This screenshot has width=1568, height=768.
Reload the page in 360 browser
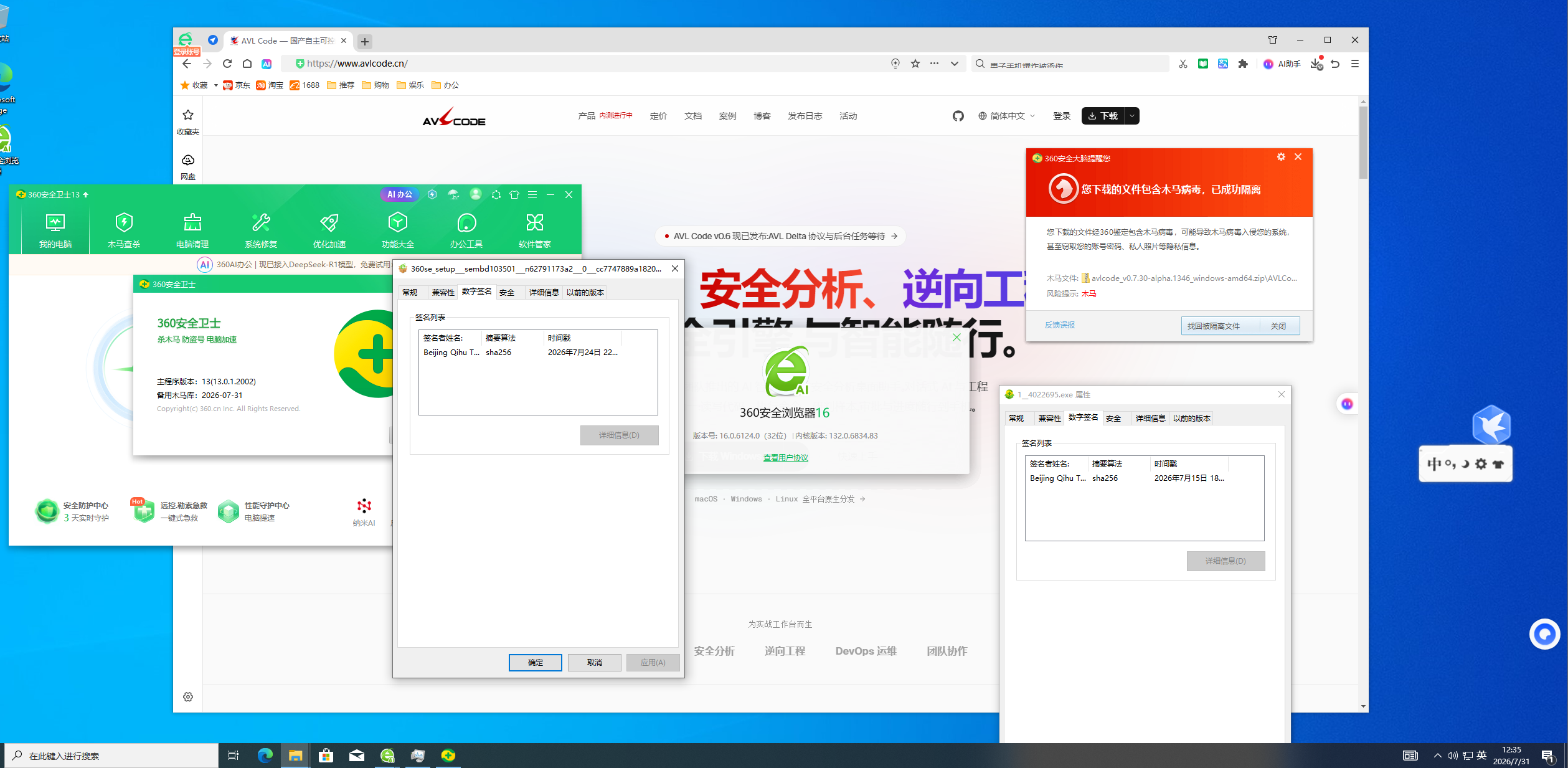(x=227, y=64)
